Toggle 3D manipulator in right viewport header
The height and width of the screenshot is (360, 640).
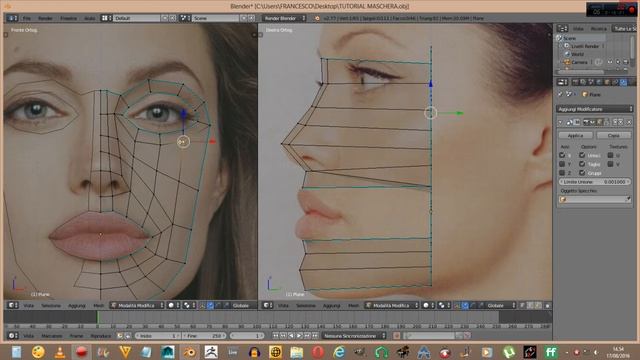(457, 305)
